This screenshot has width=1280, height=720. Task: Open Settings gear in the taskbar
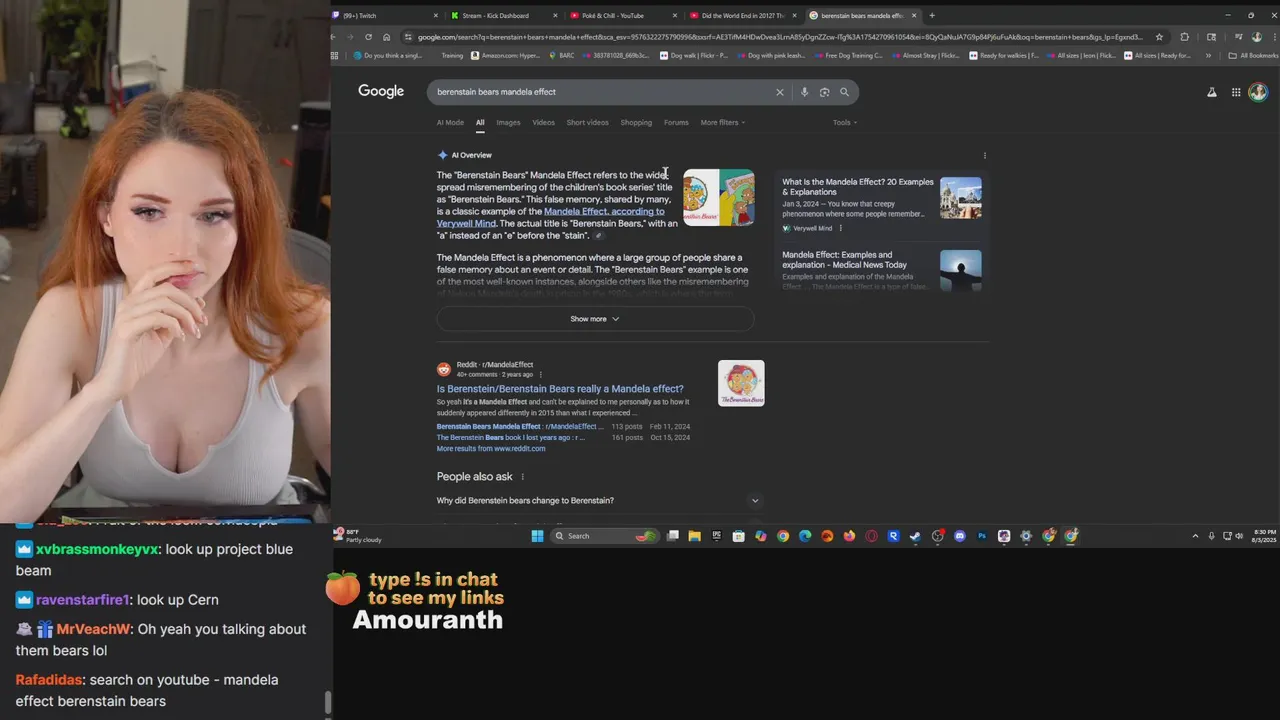pyautogui.click(x=1026, y=536)
